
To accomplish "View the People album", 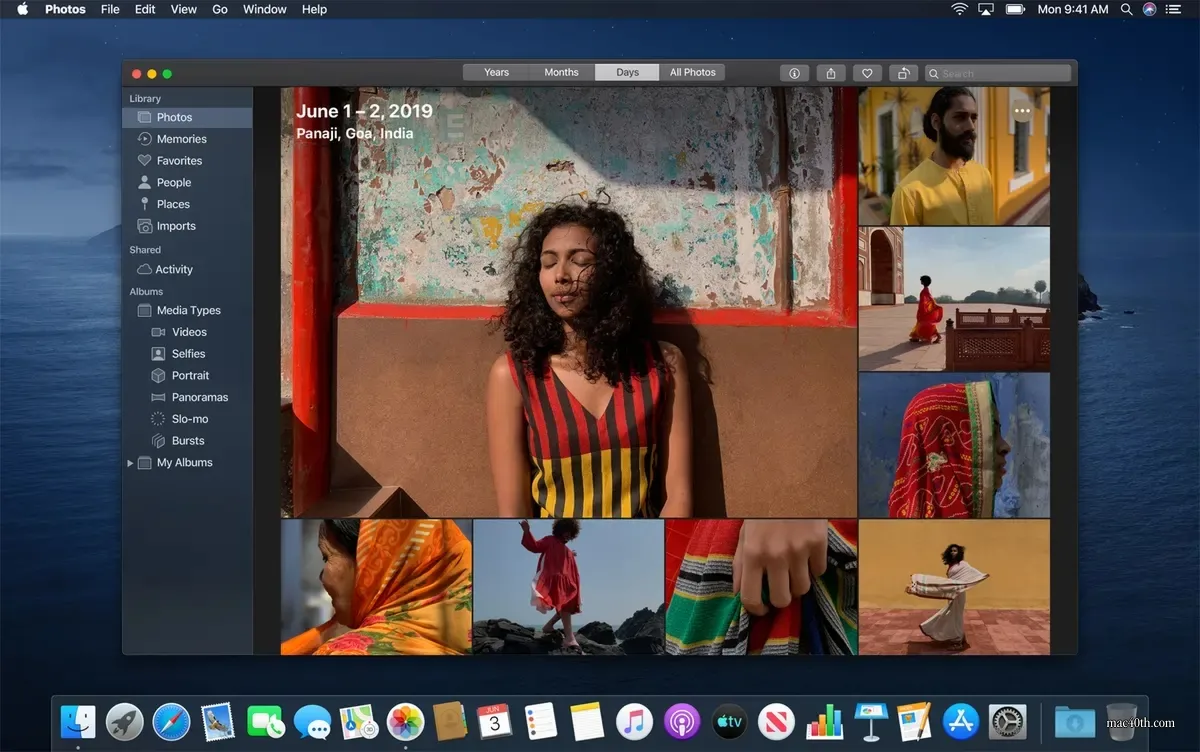I will point(174,182).
